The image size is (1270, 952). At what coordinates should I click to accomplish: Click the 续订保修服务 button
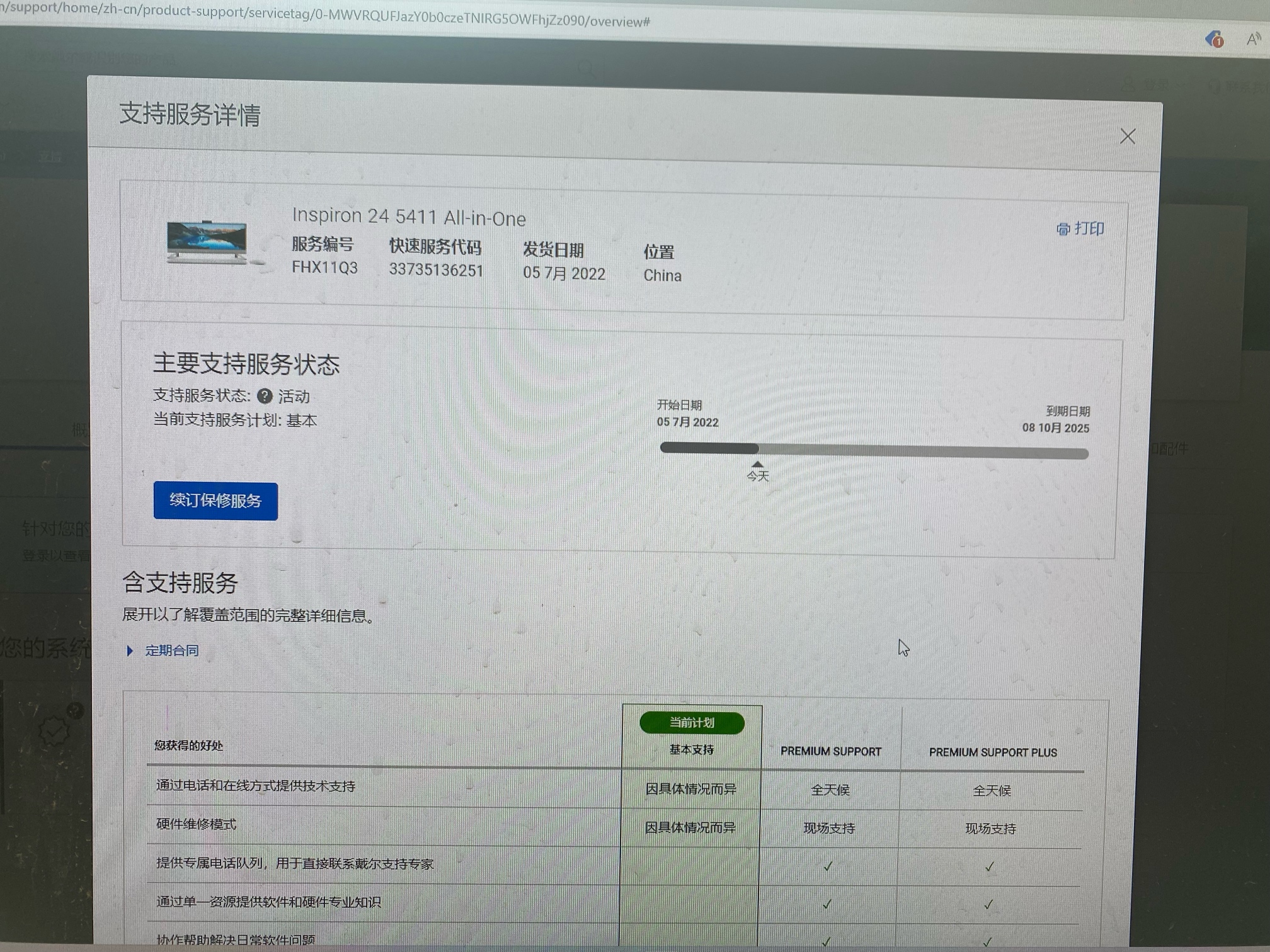pyautogui.click(x=215, y=501)
